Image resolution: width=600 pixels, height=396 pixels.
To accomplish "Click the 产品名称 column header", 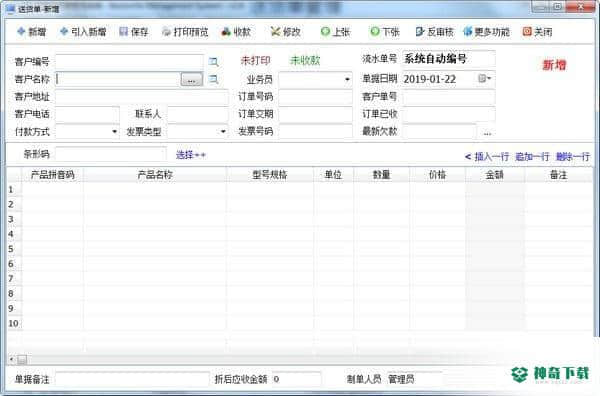I will point(155,175).
